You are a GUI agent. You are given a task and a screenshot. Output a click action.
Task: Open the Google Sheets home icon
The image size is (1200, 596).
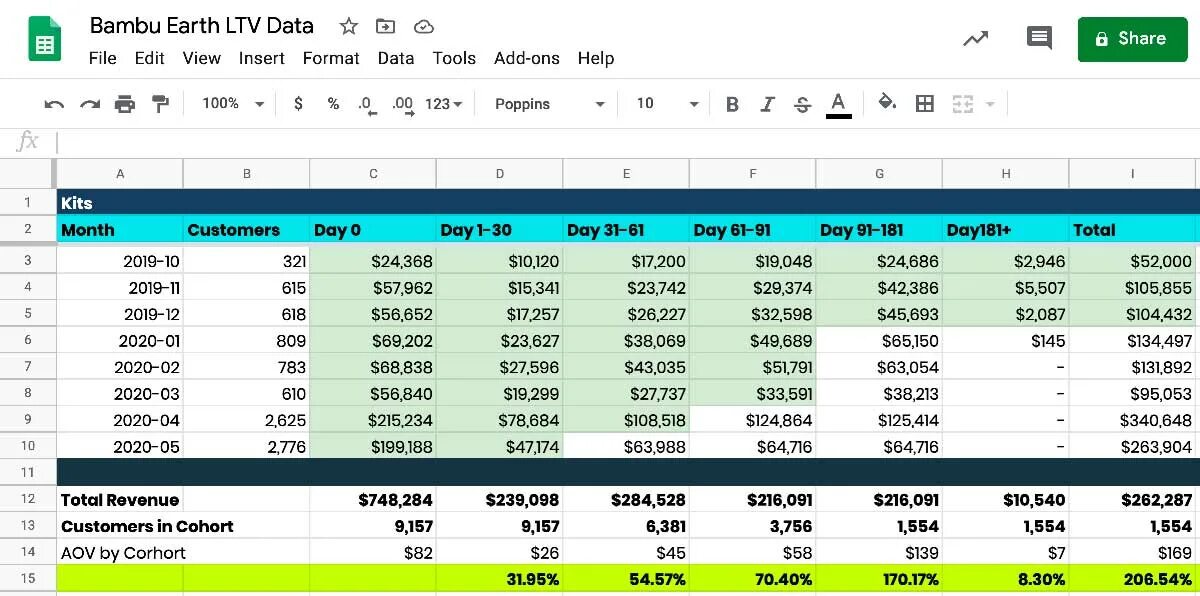coord(44,40)
